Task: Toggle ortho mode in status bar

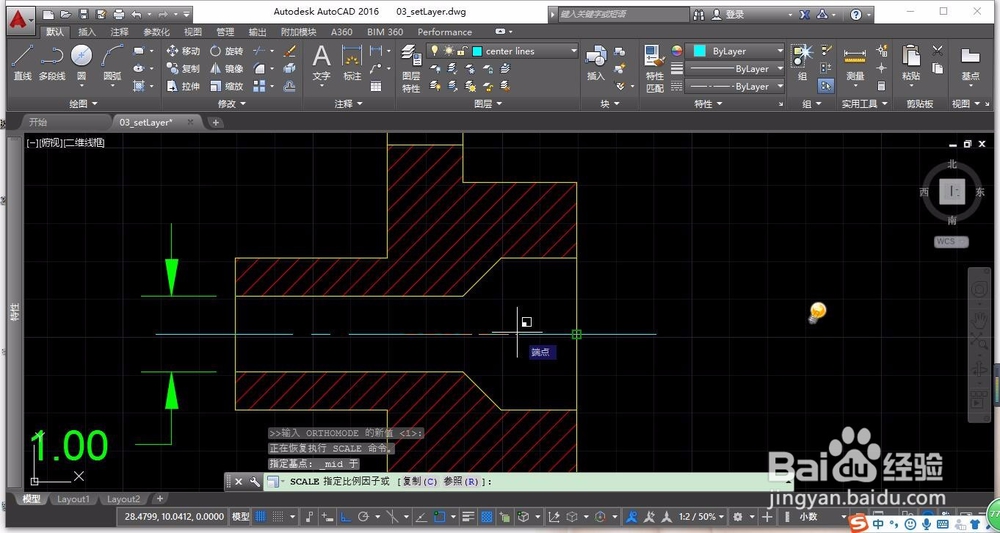Action: [345, 516]
